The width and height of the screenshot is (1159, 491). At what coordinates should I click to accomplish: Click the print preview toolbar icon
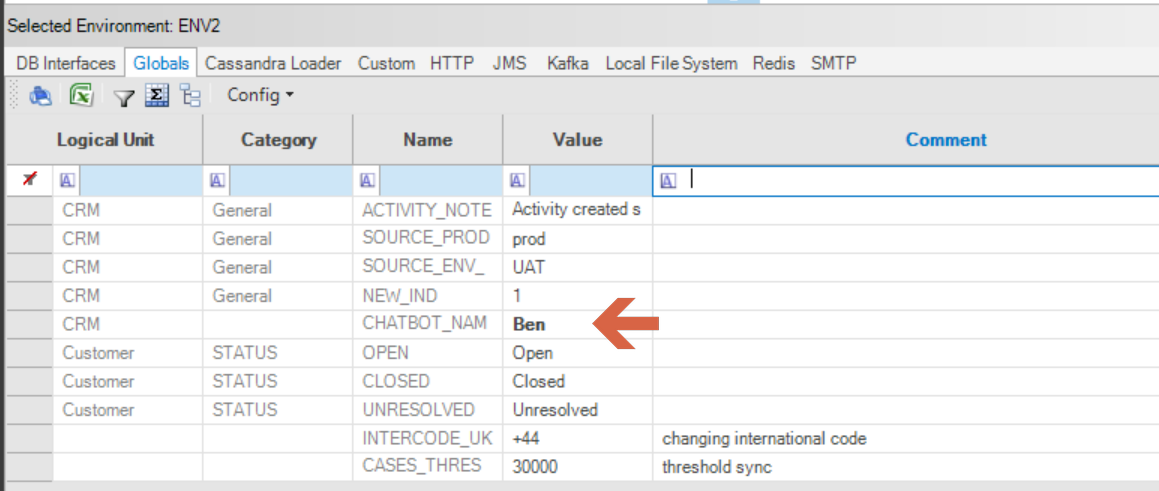click(x=40, y=96)
